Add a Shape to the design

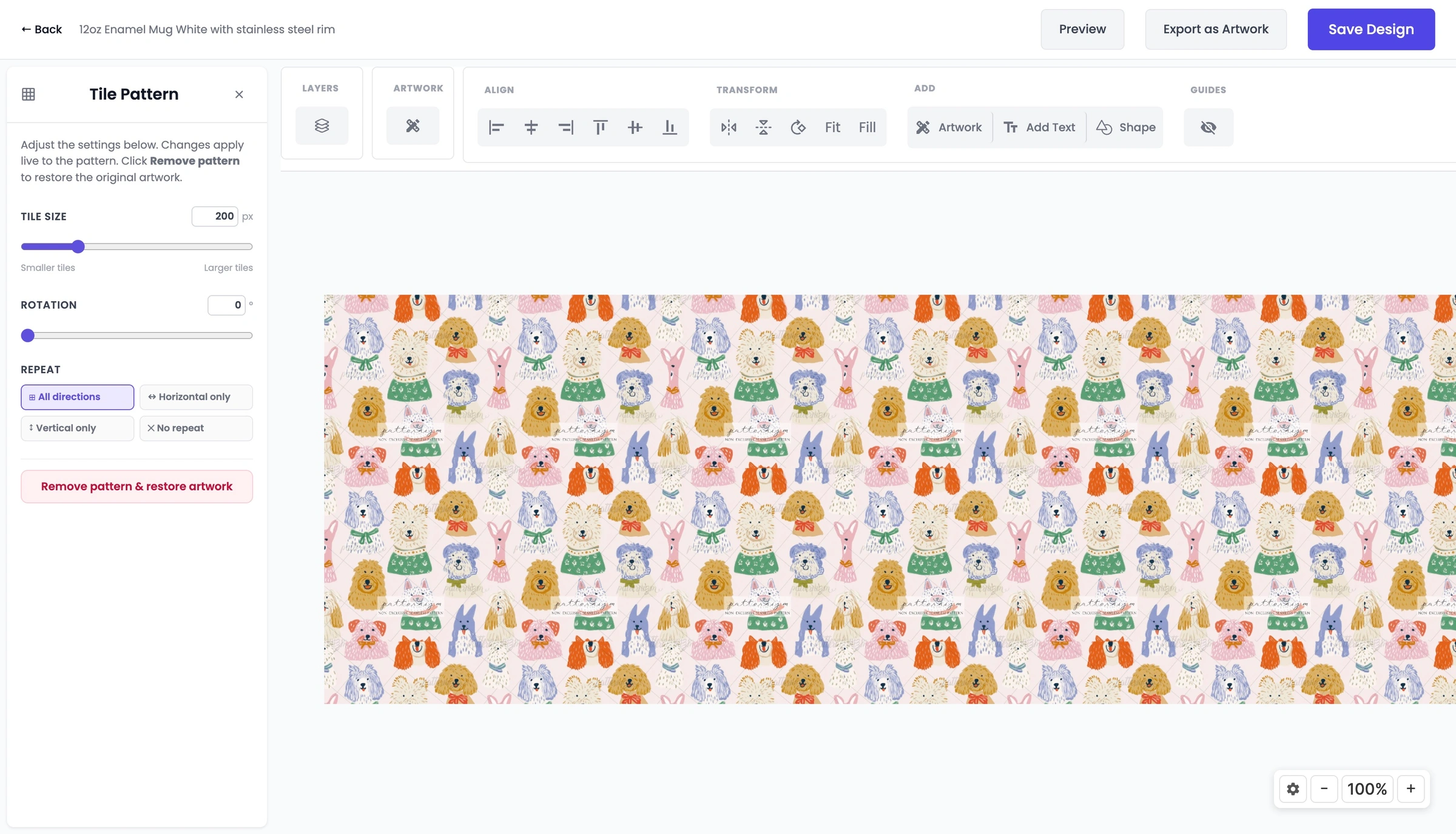[x=1125, y=127]
